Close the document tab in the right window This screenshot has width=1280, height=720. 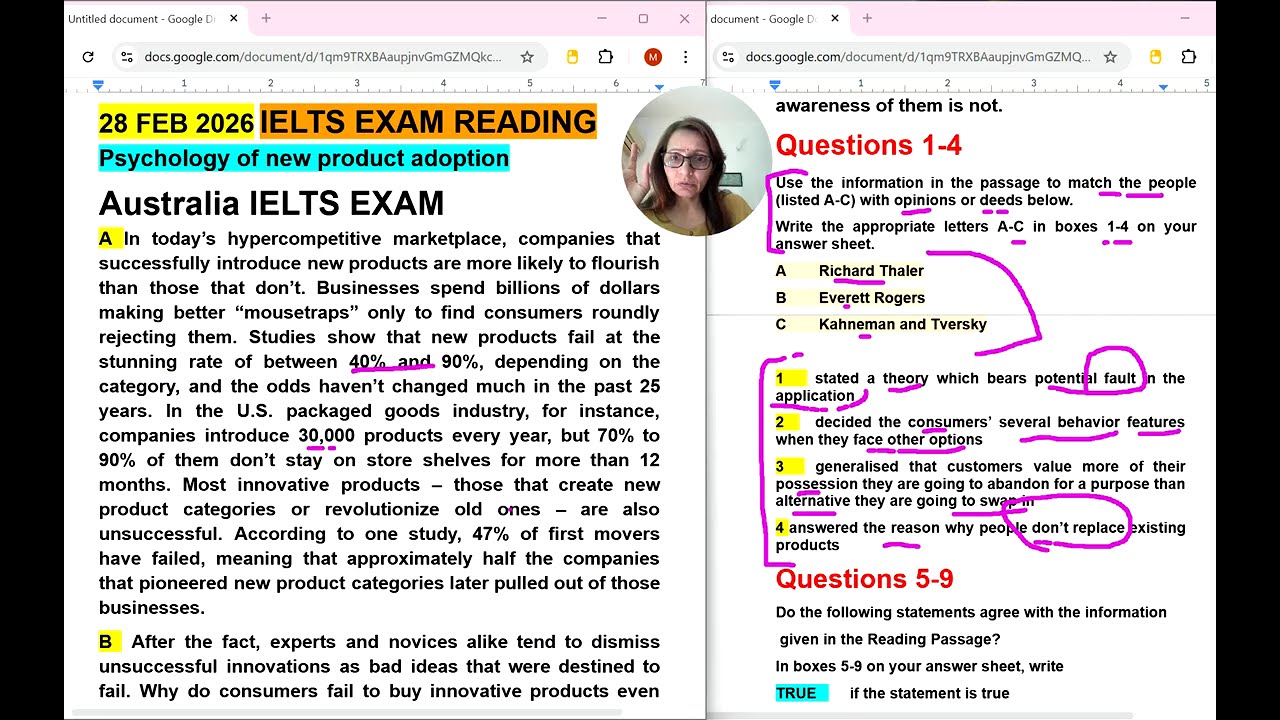[835, 18]
